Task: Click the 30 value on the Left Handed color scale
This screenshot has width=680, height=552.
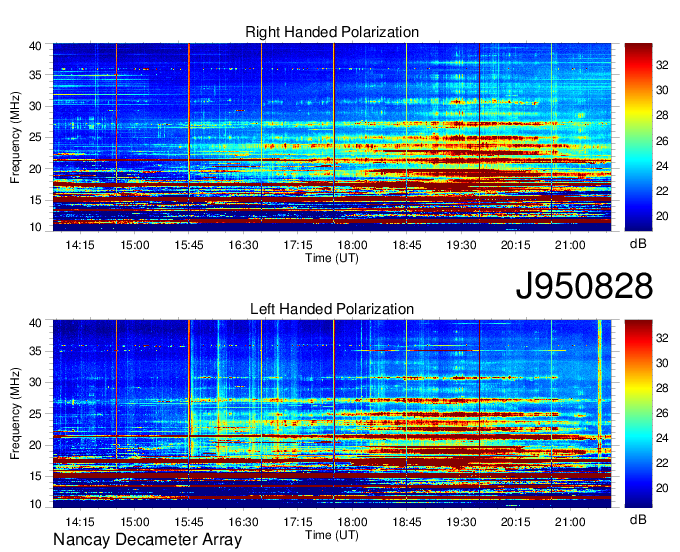Action: 662,363
